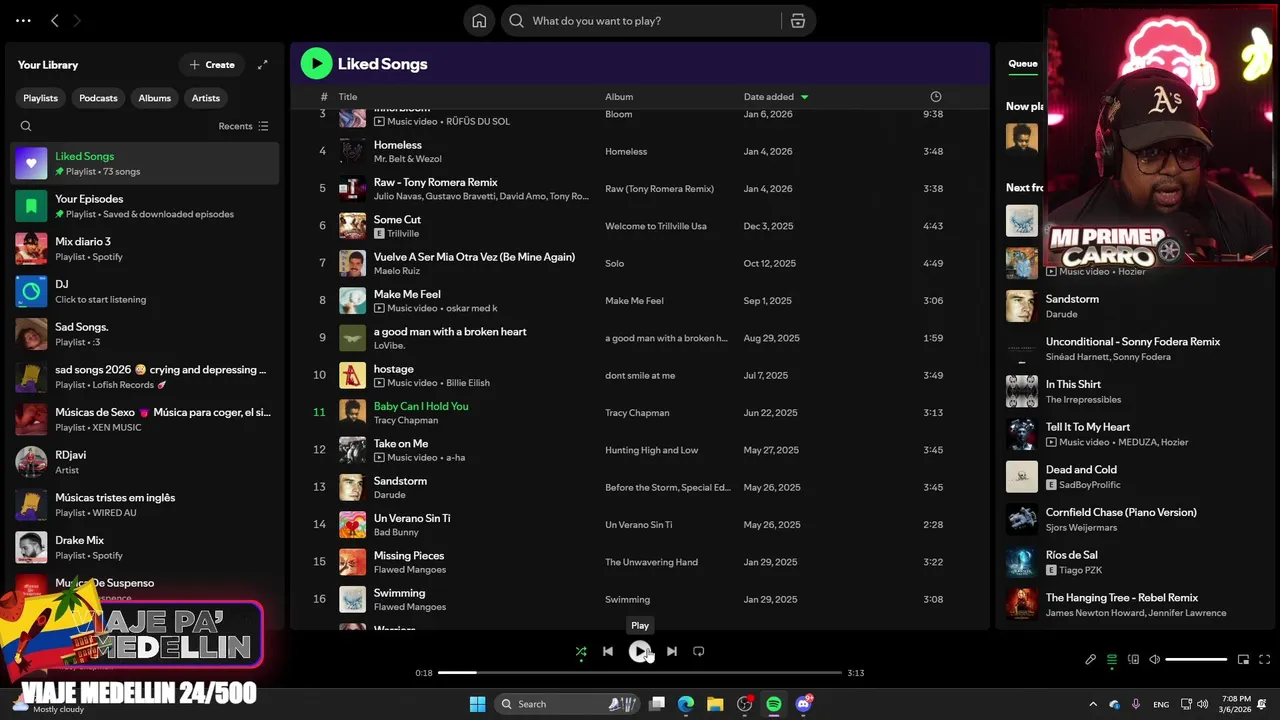This screenshot has height=720, width=1280.
Task: Click the Some Cut album thumbnail
Action: (352, 226)
